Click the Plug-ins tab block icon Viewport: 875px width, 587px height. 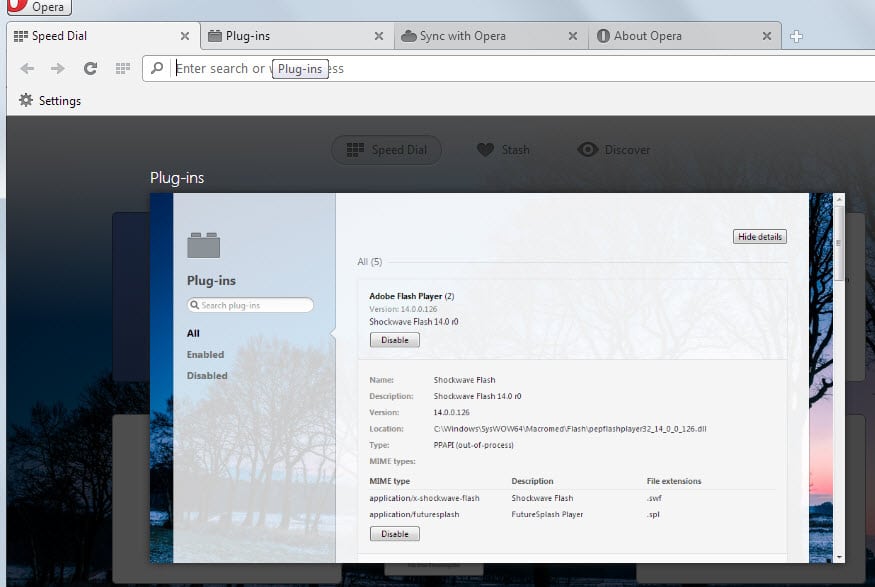point(215,36)
